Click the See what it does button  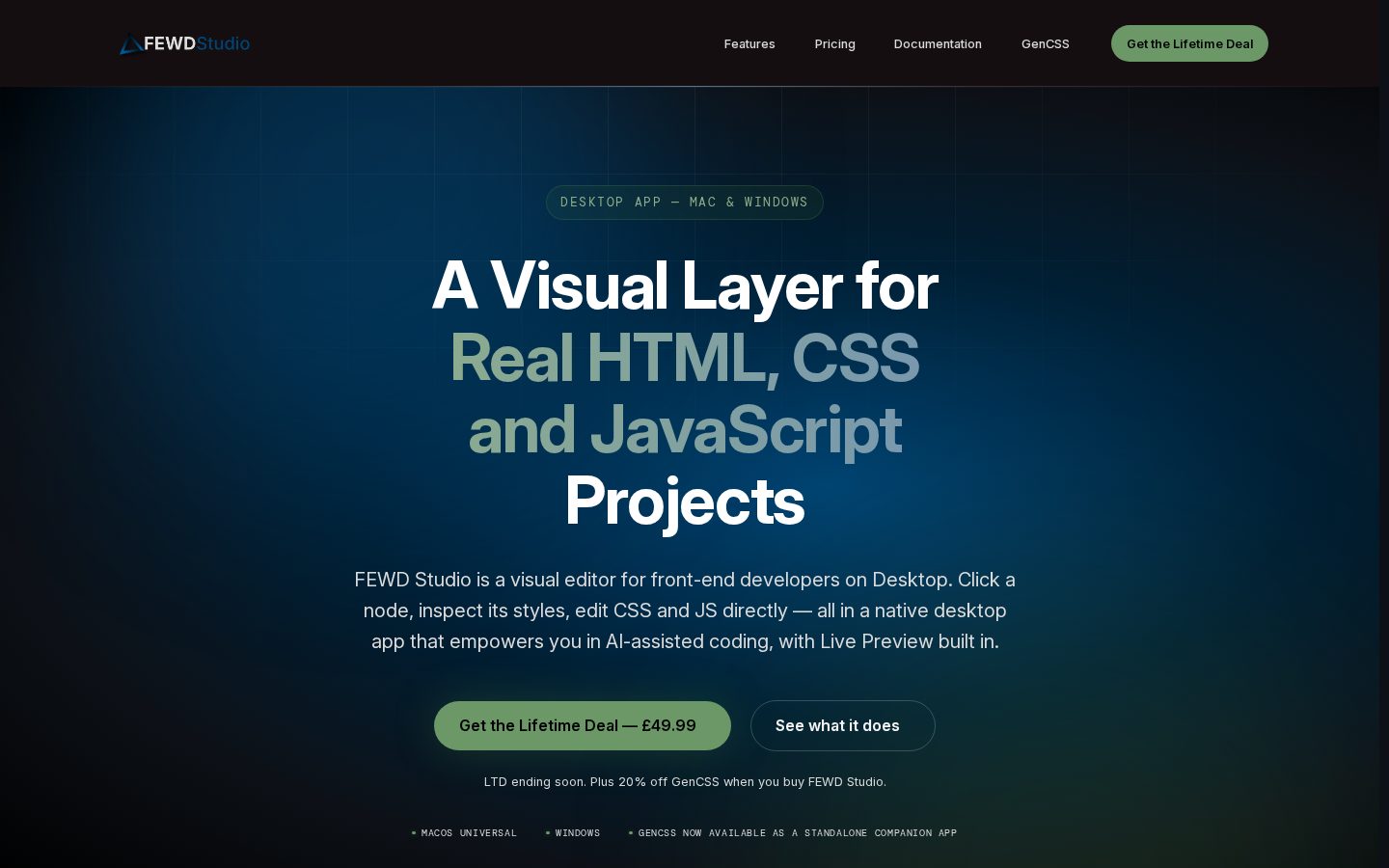pyautogui.click(x=842, y=725)
